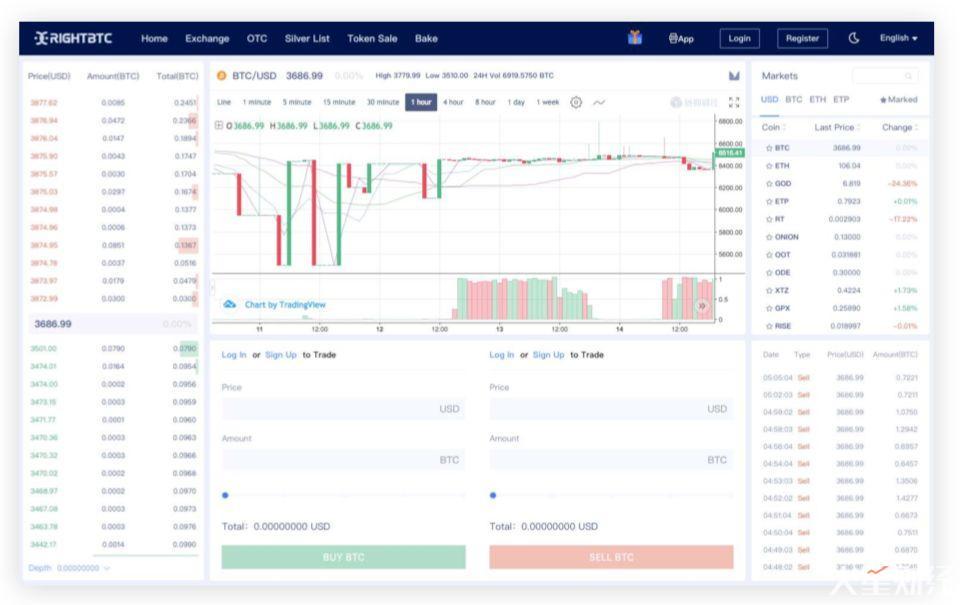Mark the XTZ coin with star
966x605 pixels.
tap(768, 290)
